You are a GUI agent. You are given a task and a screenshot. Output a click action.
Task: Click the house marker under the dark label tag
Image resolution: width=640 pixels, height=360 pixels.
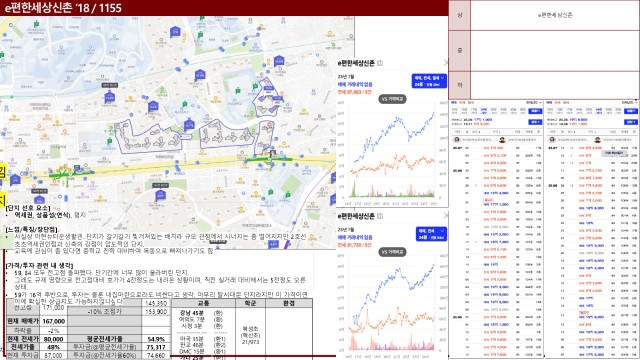click(x=109, y=97)
